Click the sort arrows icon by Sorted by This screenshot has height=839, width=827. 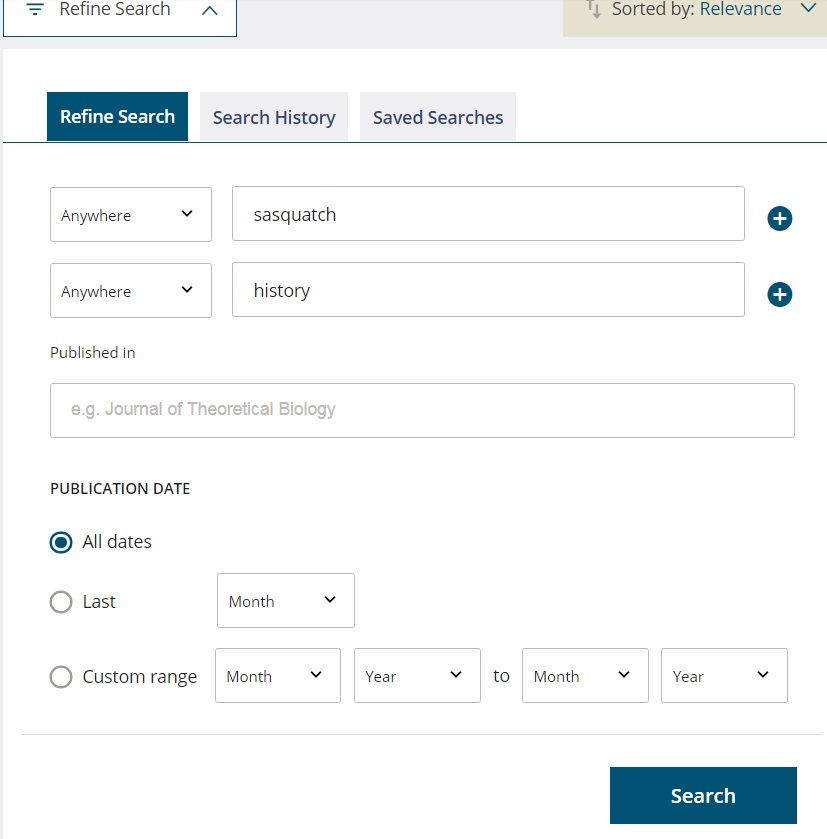coord(594,10)
